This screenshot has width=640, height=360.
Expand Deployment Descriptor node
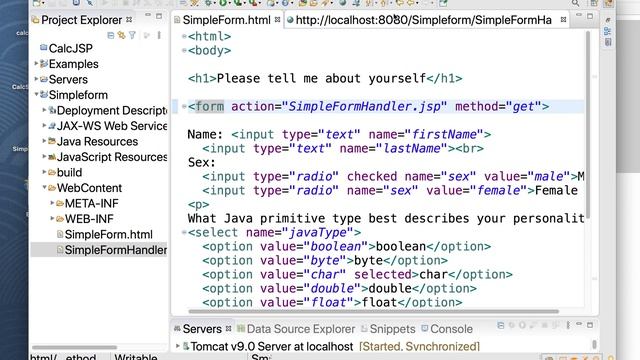44,110
